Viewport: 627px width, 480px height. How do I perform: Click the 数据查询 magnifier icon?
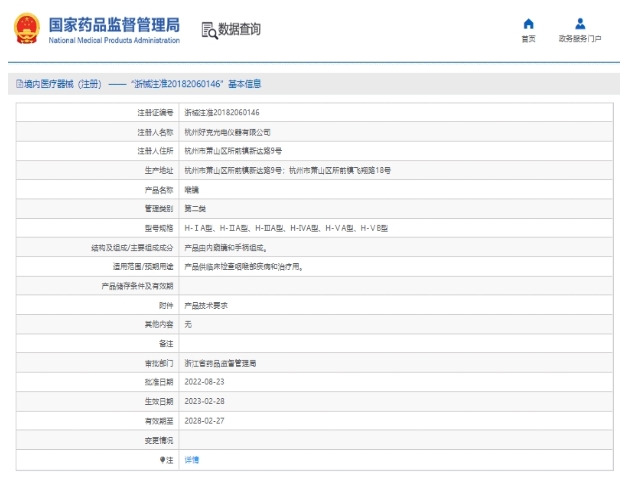coord(209,31)
